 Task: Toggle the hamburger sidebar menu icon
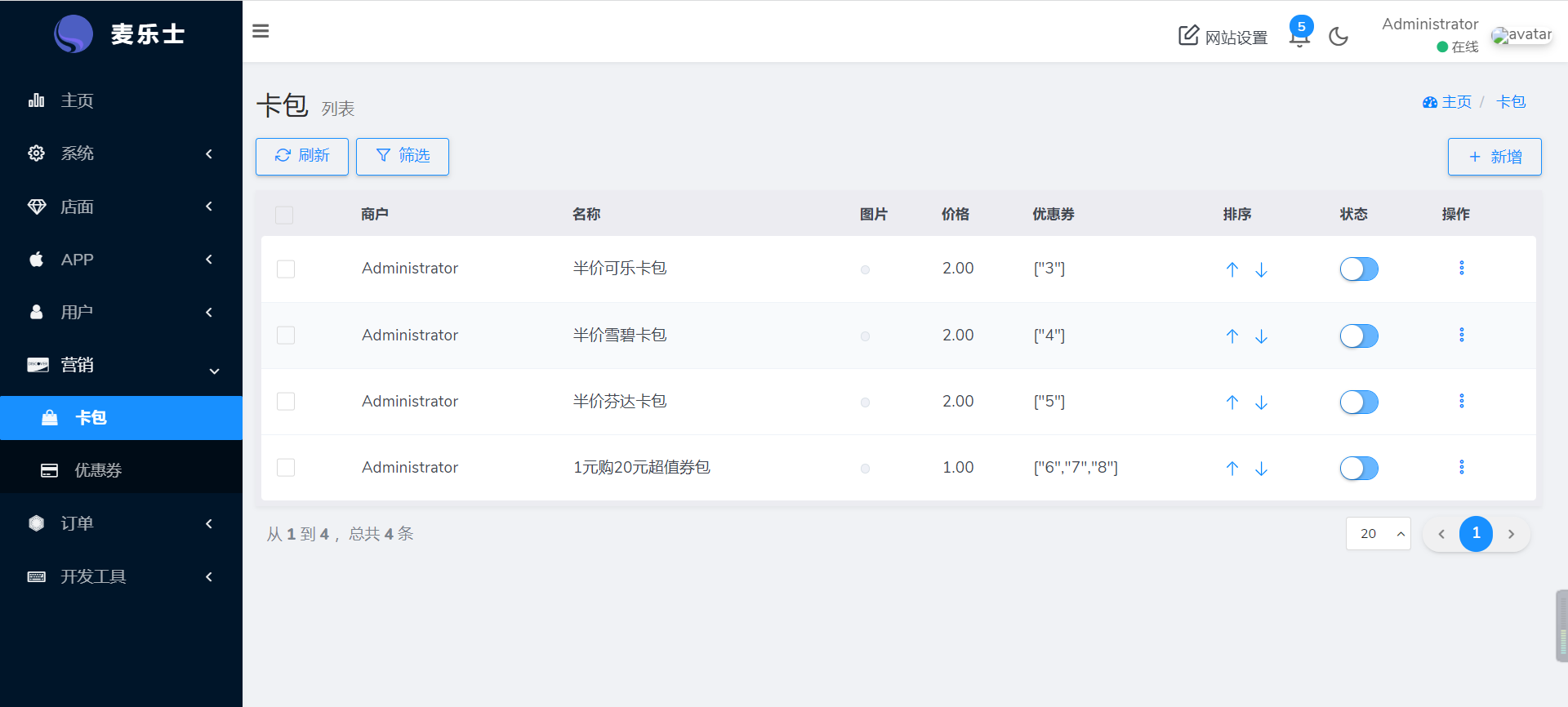click(x=261, y=31)
